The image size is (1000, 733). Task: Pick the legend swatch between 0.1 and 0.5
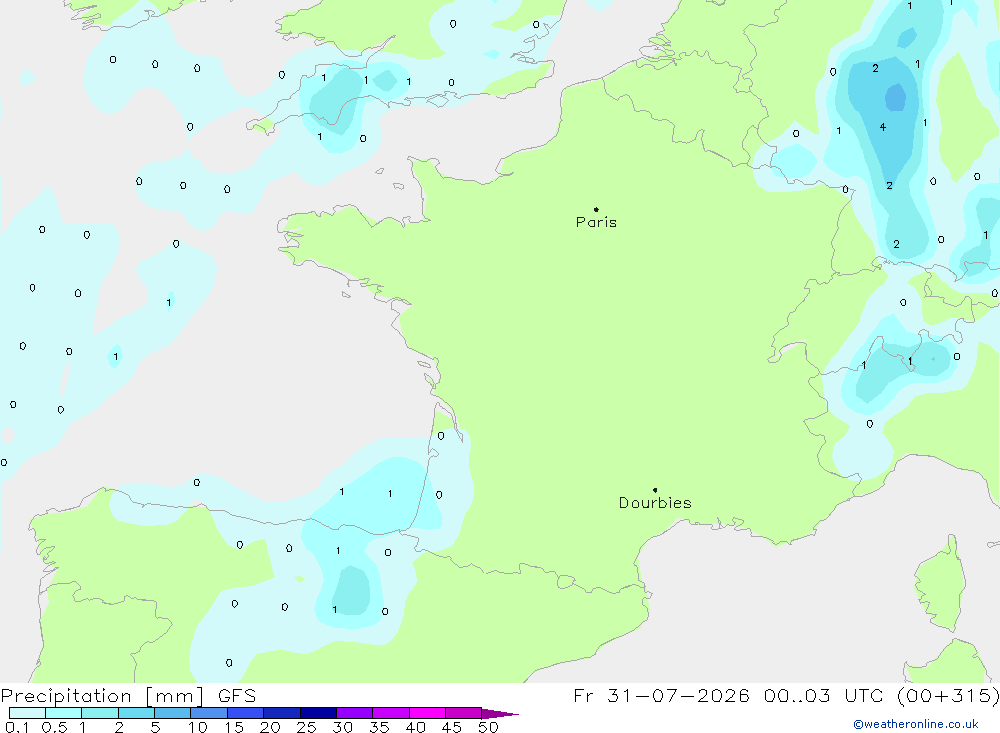pyautogui.click(x=27, y=713)
